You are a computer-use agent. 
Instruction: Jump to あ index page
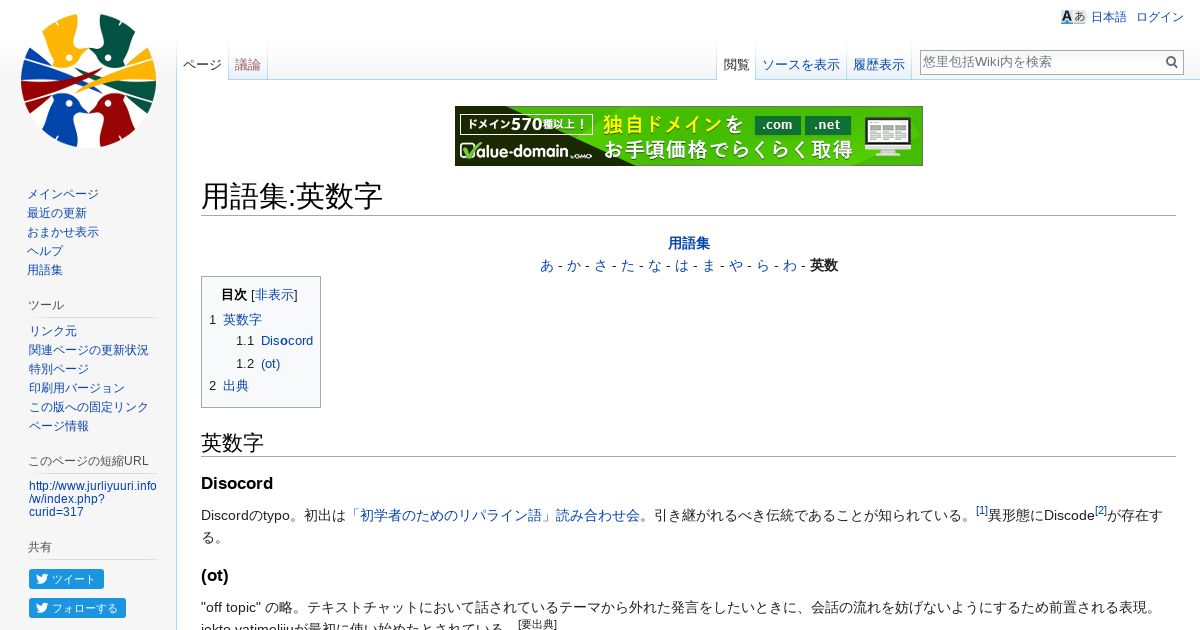tap(546, 266)
